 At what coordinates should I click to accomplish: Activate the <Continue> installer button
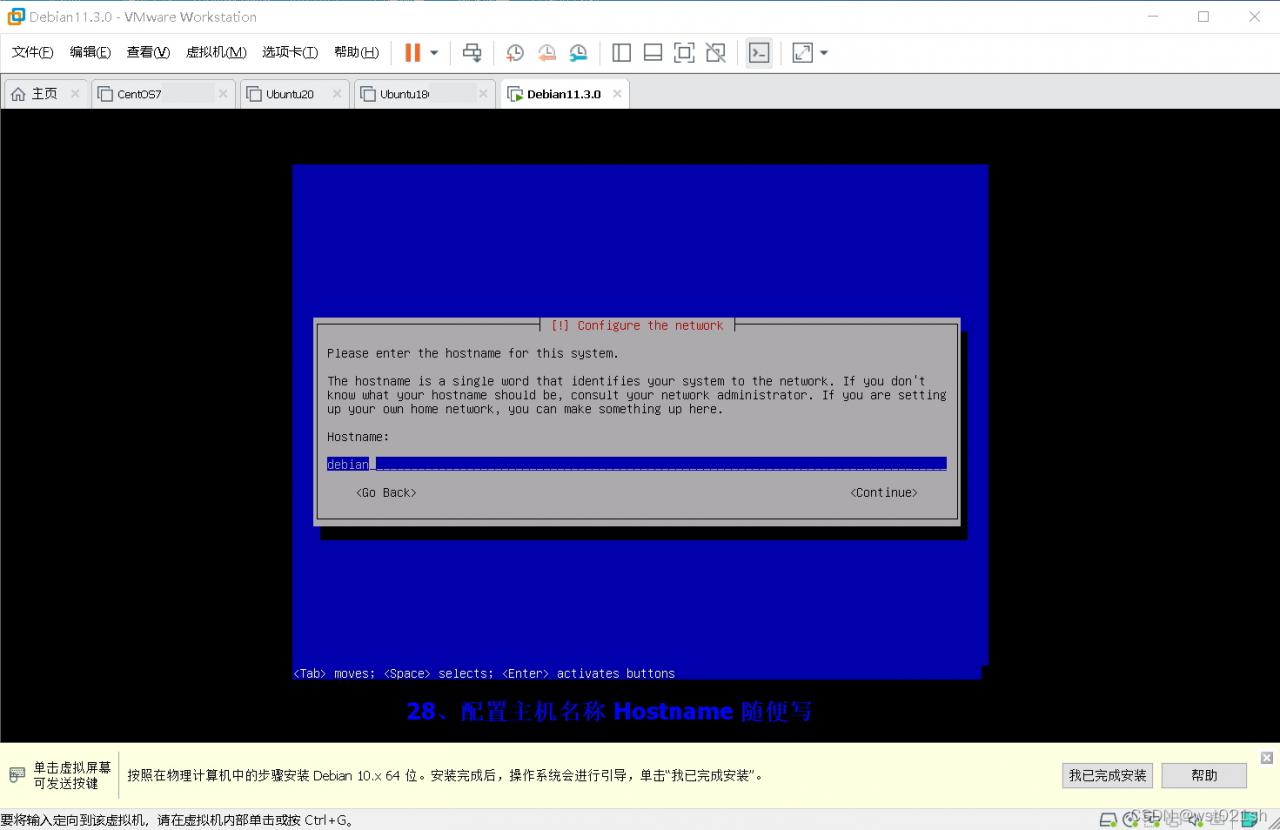point(884,493)
